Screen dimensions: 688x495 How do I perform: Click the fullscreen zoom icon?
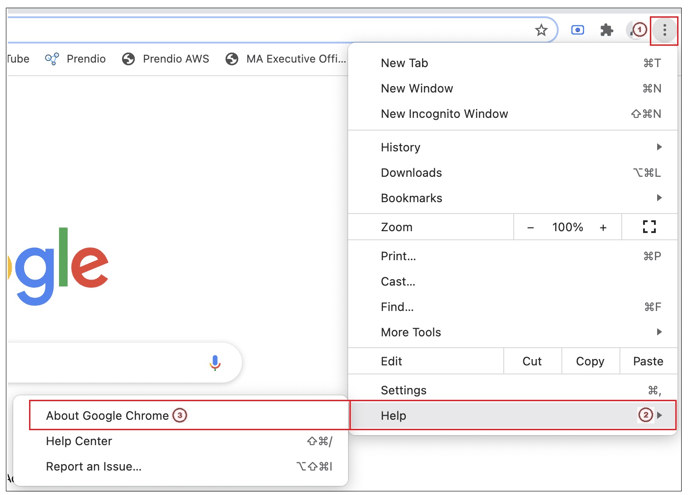pyautogui.click(x=649, y=227)
